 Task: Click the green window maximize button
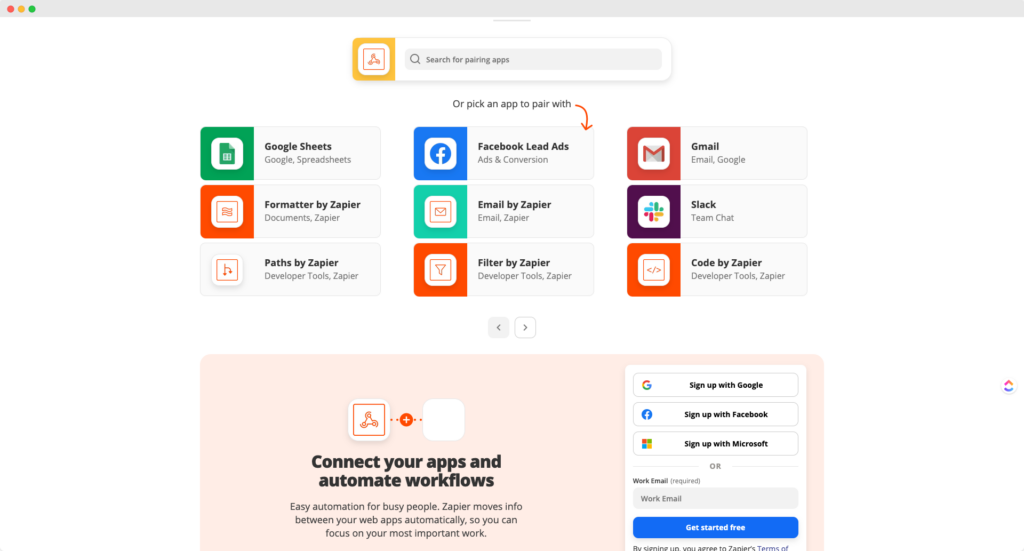point(32,9)
